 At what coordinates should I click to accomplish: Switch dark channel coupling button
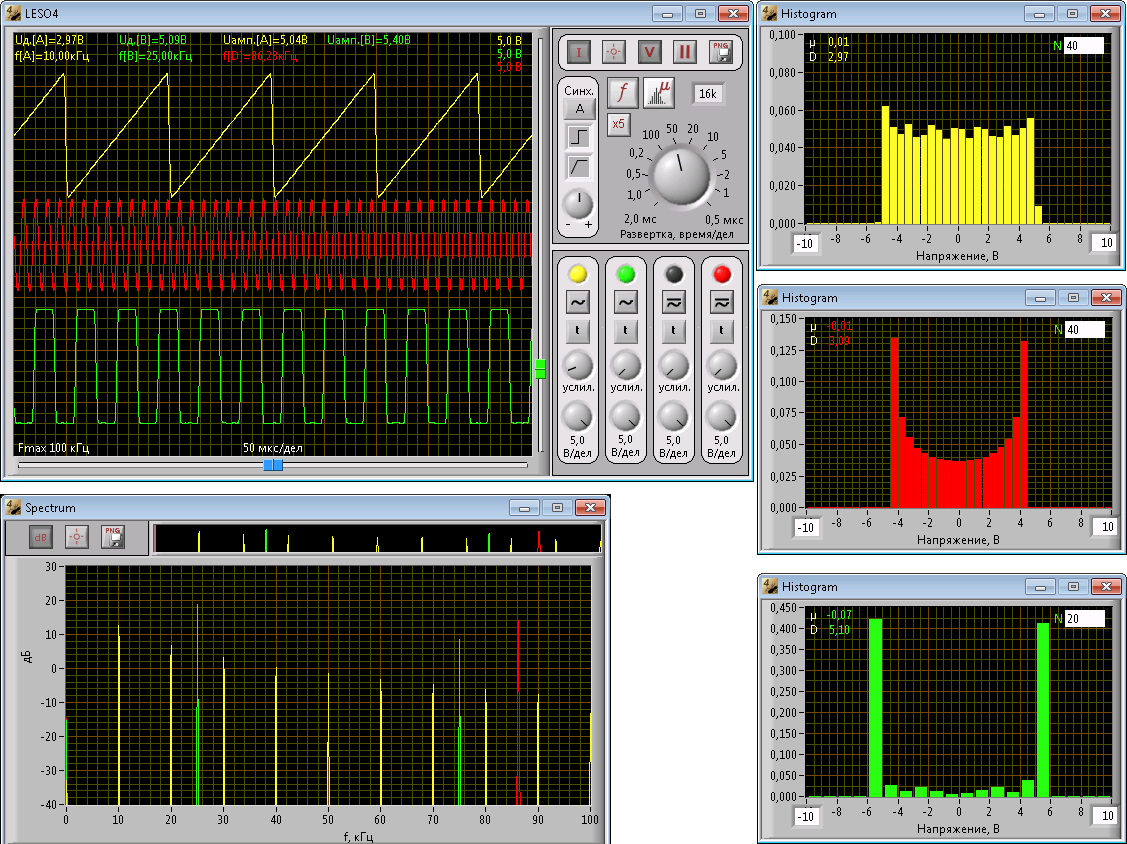click(x=673, y=303)
